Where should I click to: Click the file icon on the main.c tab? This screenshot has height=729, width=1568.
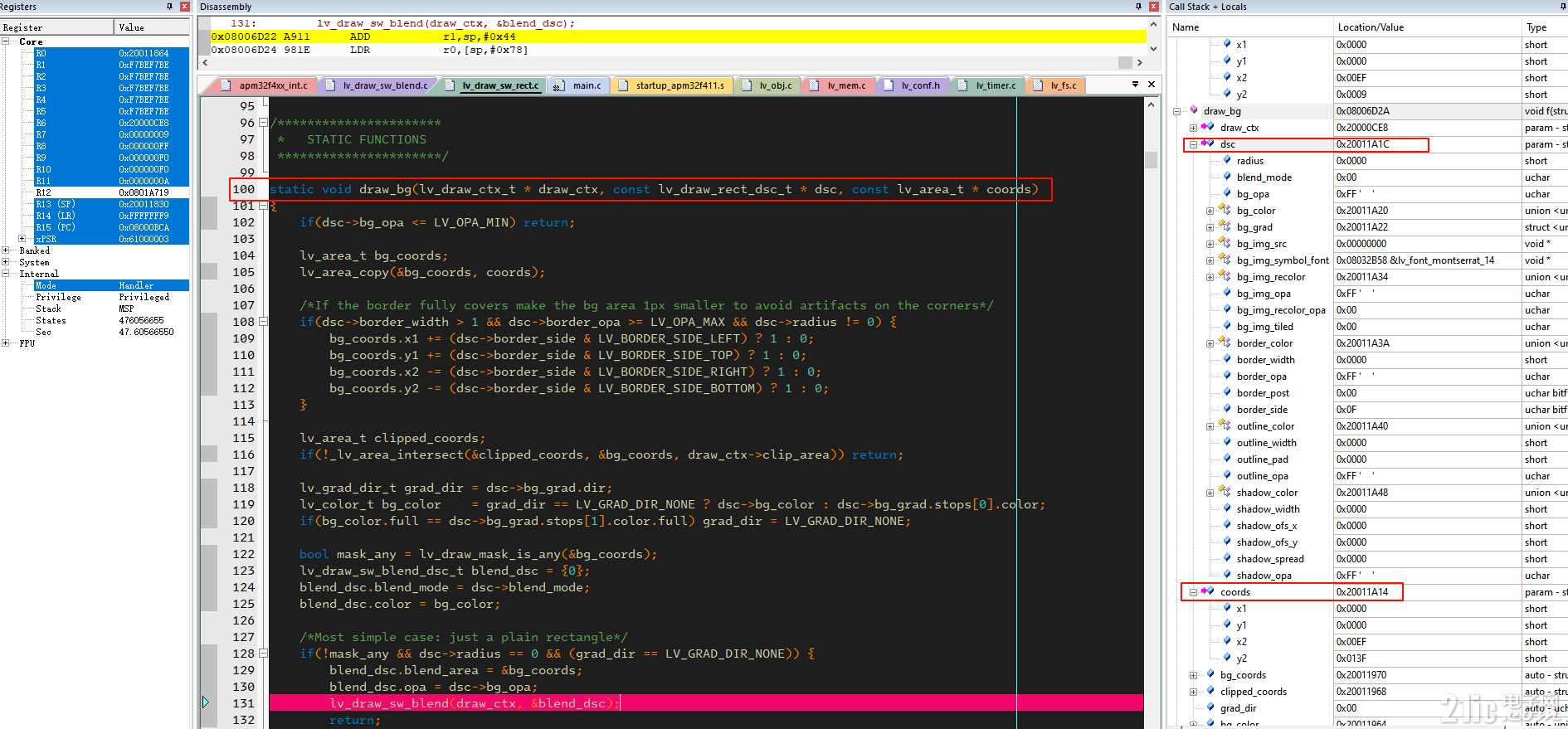[x=559, y=85]
